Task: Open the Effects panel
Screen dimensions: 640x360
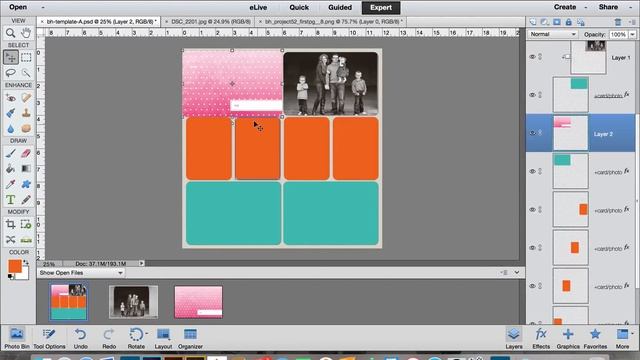Action: click(x=541, y=338)
